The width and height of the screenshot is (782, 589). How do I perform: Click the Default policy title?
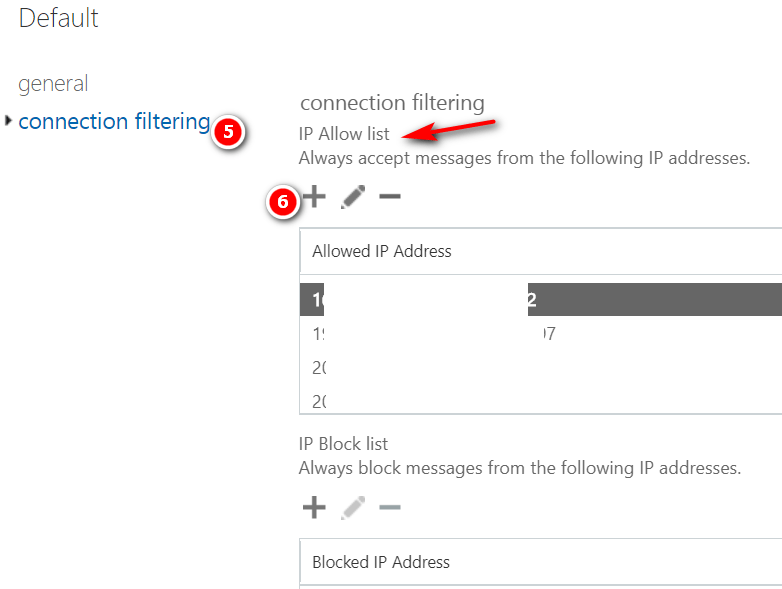point(59,18)
